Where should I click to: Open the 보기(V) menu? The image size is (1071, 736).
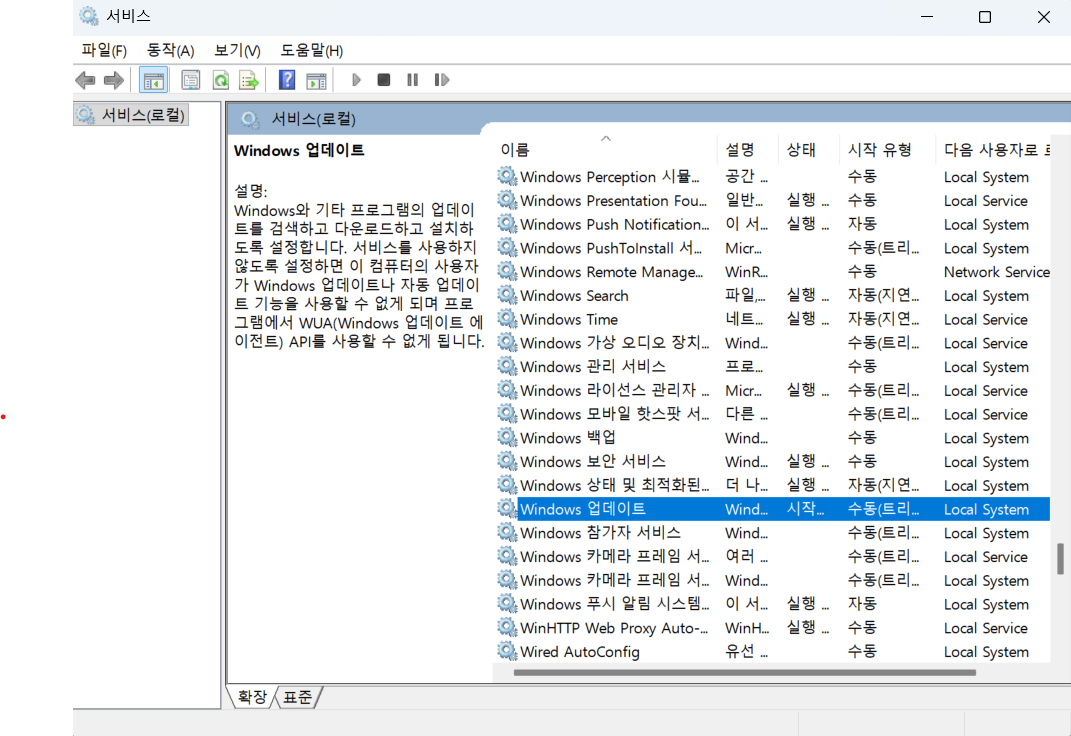tap(237, 50)
